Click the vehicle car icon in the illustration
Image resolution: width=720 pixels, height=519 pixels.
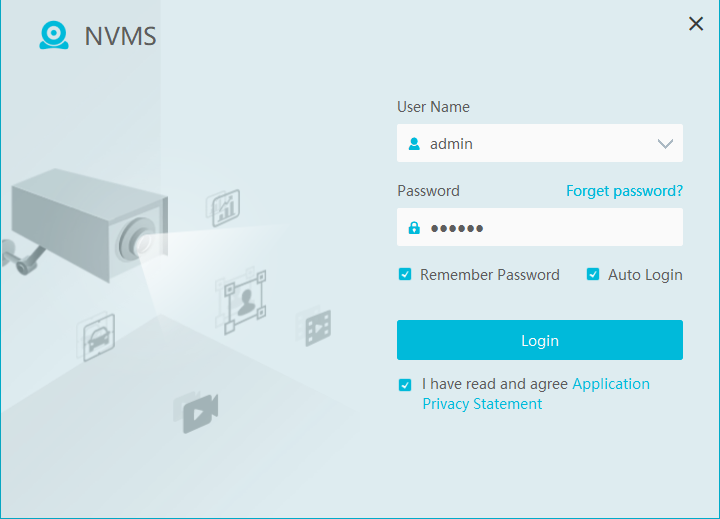coord(97,338)
